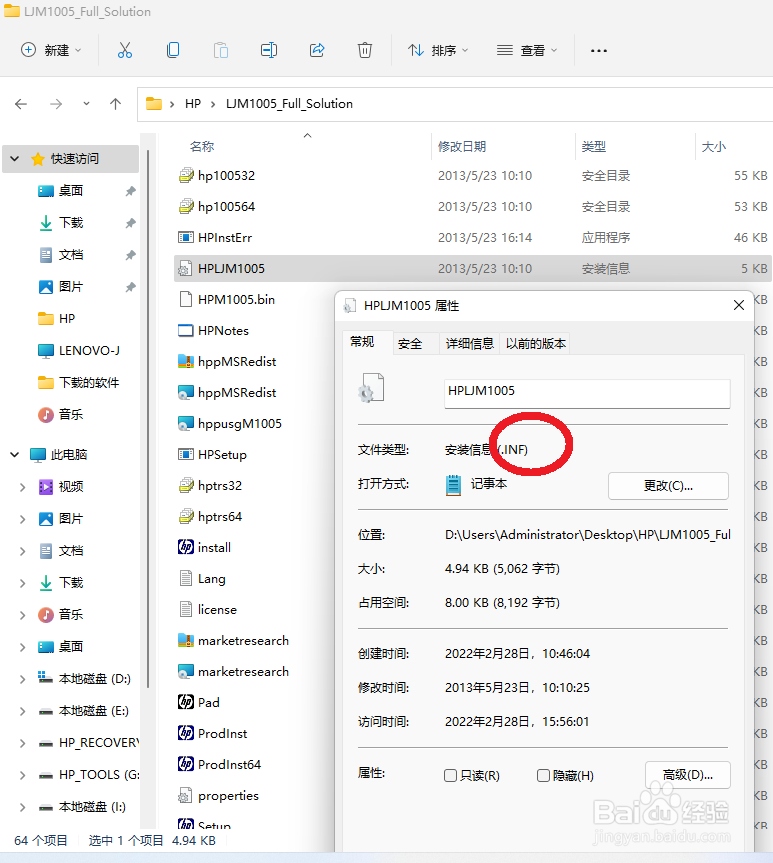Viewport: 773px width, 863px height.
Task: Select file properties
Action: (228, 795)
